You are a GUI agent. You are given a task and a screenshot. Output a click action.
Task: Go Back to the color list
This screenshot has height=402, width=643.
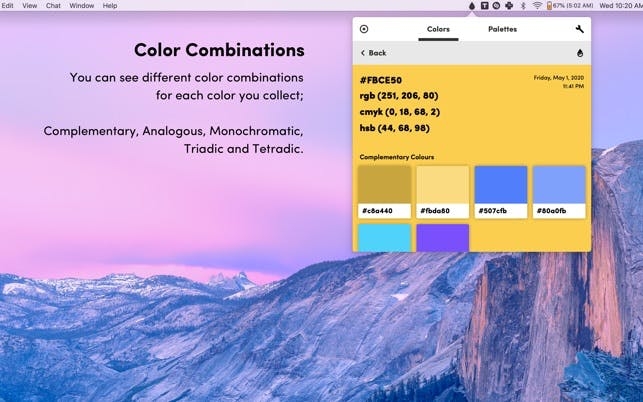[x=373, y=53]
